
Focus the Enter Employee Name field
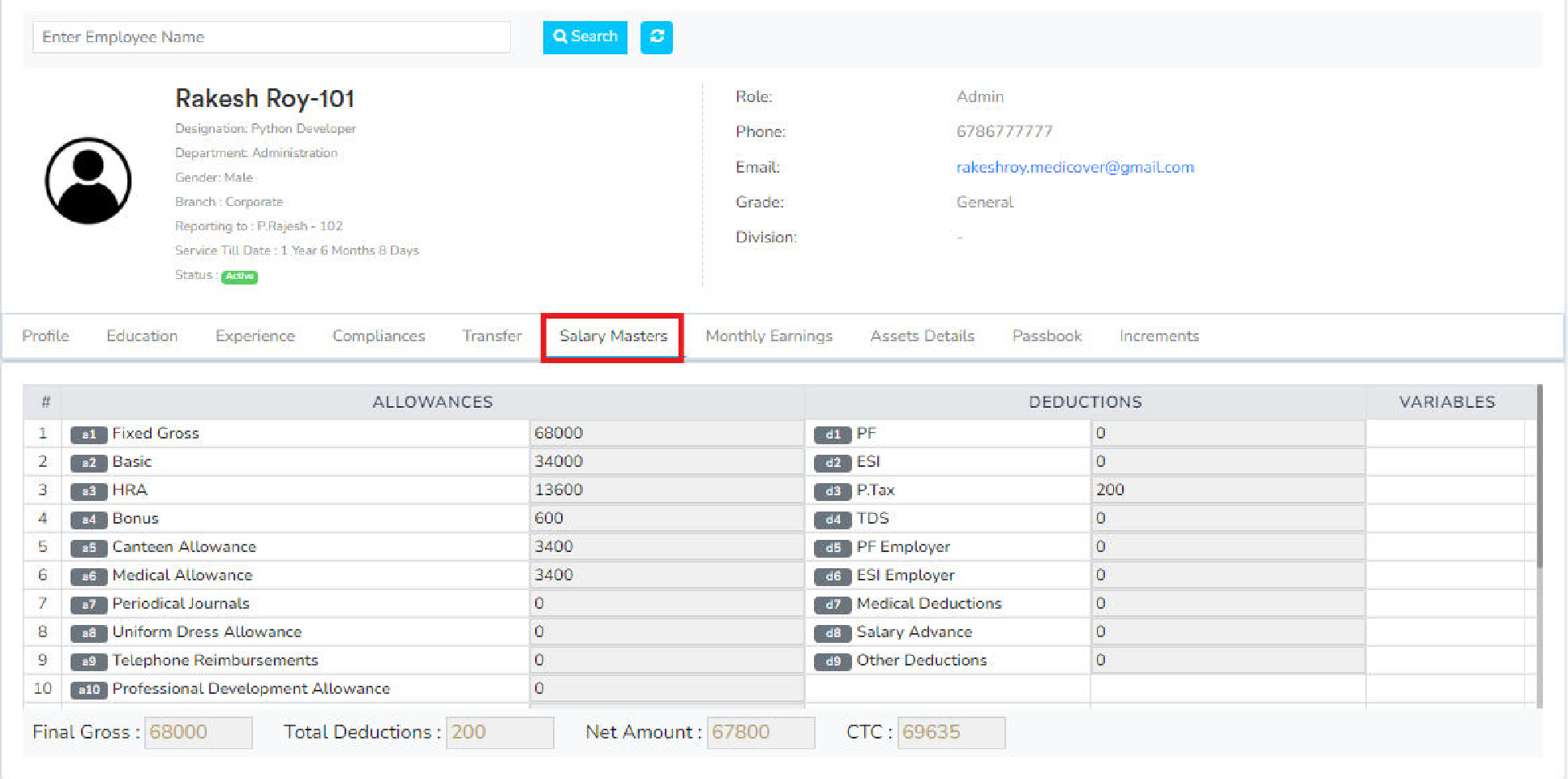[x=272, y=37]
